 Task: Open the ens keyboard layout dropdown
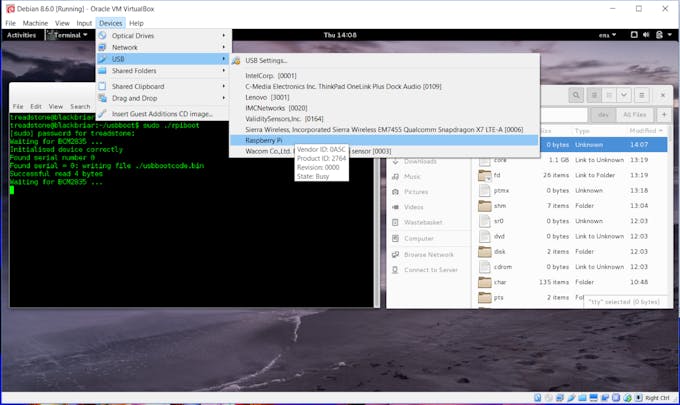click(x=607, y=35)
